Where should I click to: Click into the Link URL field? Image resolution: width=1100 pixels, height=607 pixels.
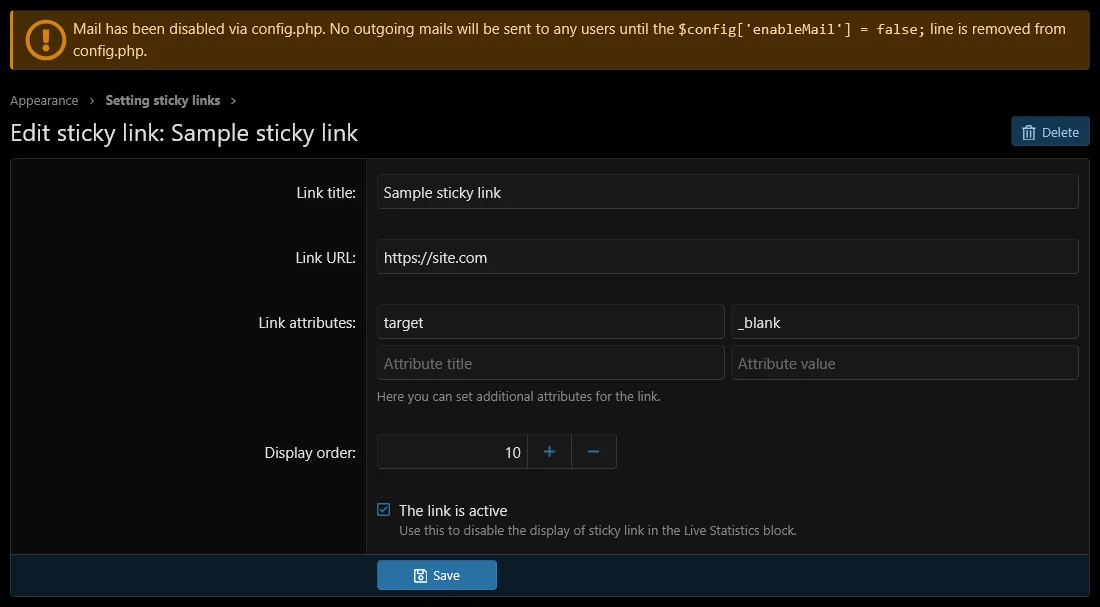click(x=727, y=257)
